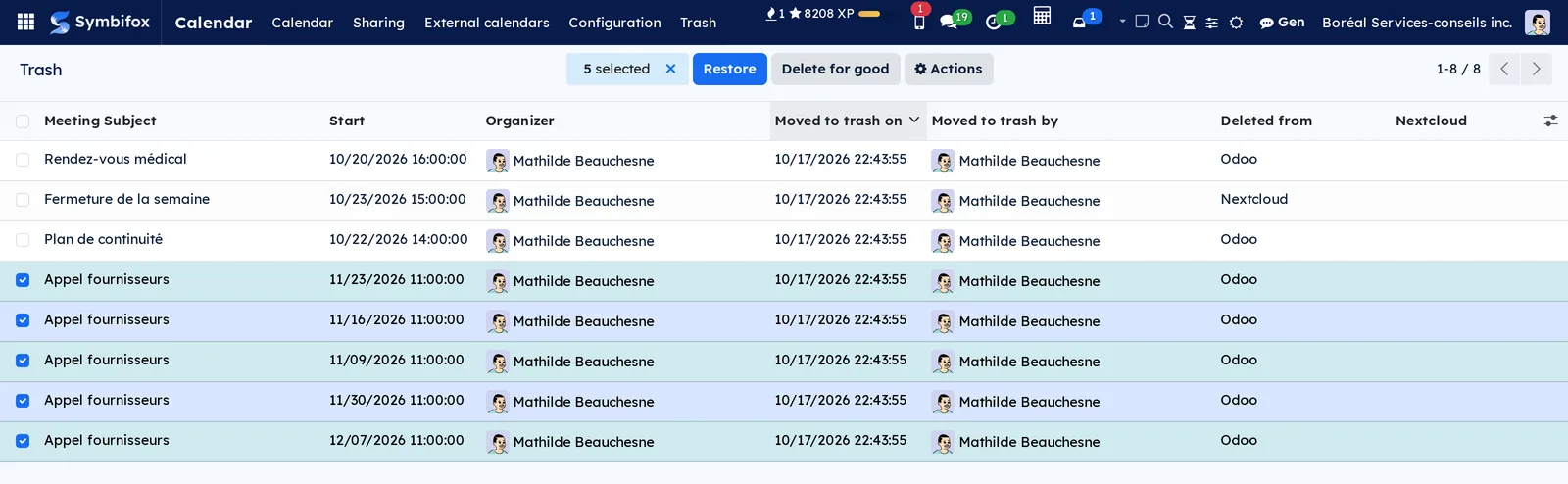
Task: Check the Fermeture de la semaine checkbox
Action: 23,200
